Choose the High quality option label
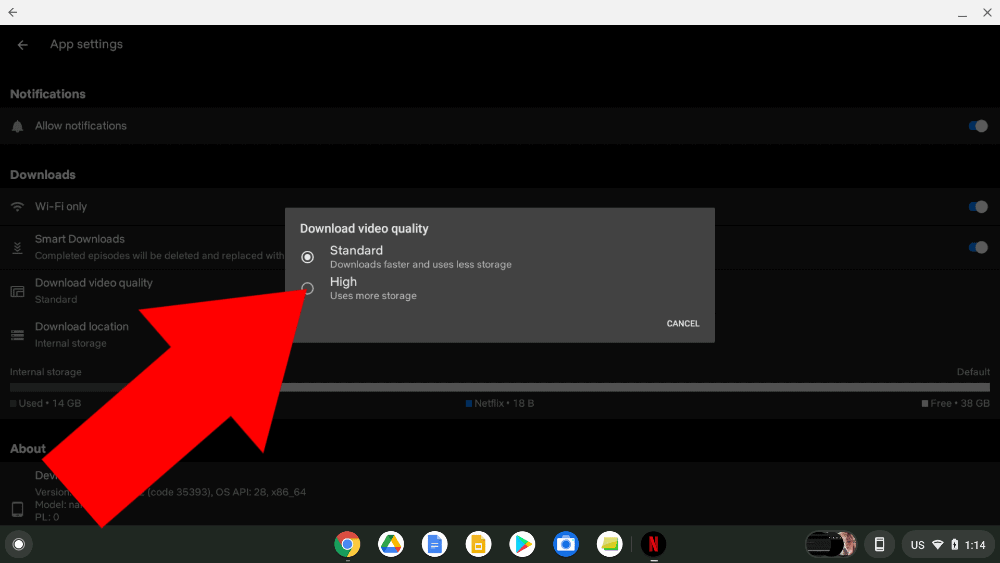Image resolution: width=1000 pixels, height=563 pixels. (343, 282)
